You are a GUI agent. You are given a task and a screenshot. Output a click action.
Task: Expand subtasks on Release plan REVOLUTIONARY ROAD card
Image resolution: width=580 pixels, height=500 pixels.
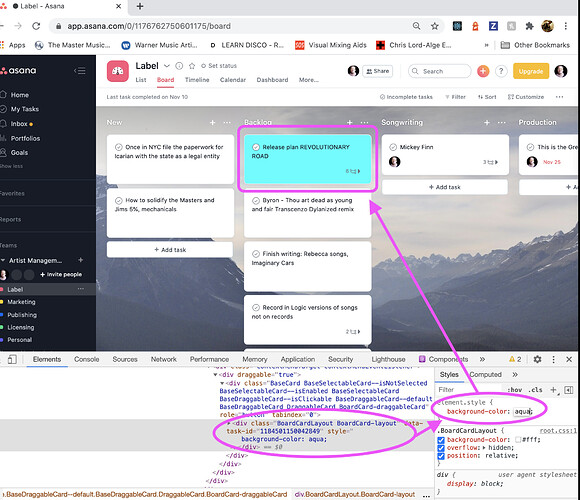click(353, 171)
